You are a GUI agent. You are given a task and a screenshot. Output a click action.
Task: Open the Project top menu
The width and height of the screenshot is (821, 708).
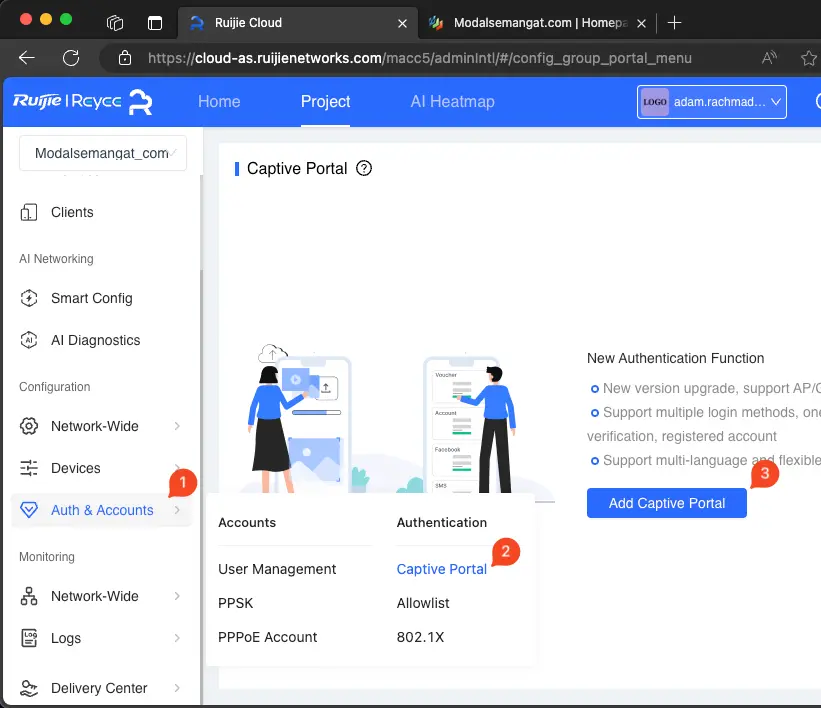coord(325,102)
